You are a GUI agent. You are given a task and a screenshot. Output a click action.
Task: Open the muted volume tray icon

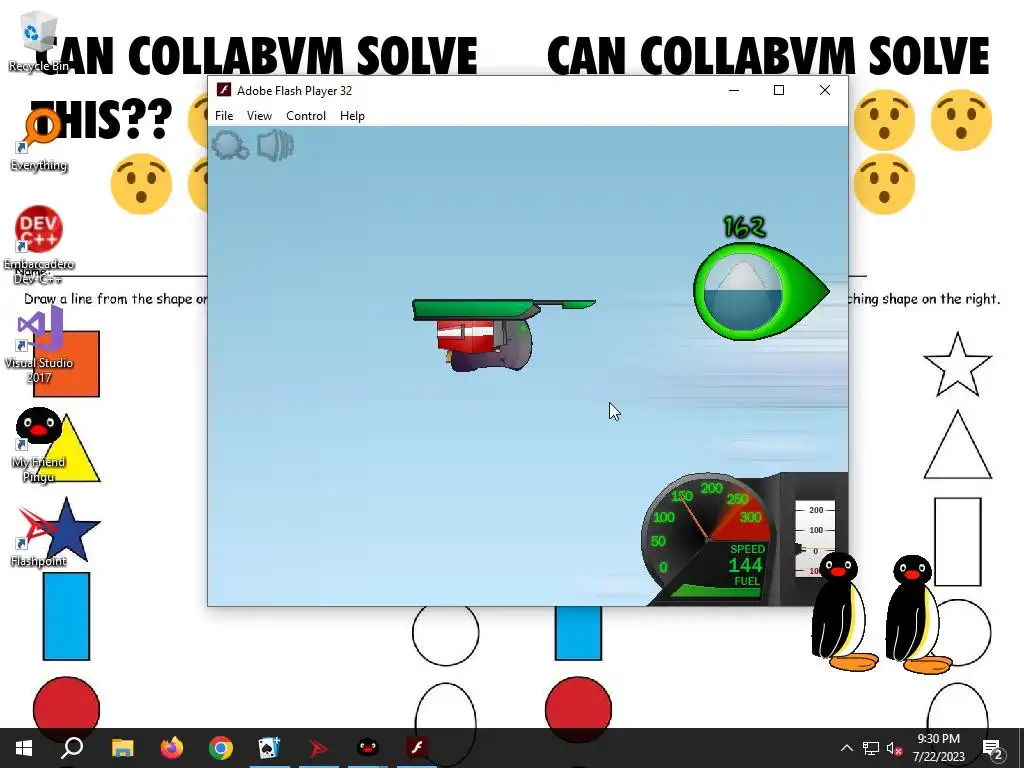(894, 748)
